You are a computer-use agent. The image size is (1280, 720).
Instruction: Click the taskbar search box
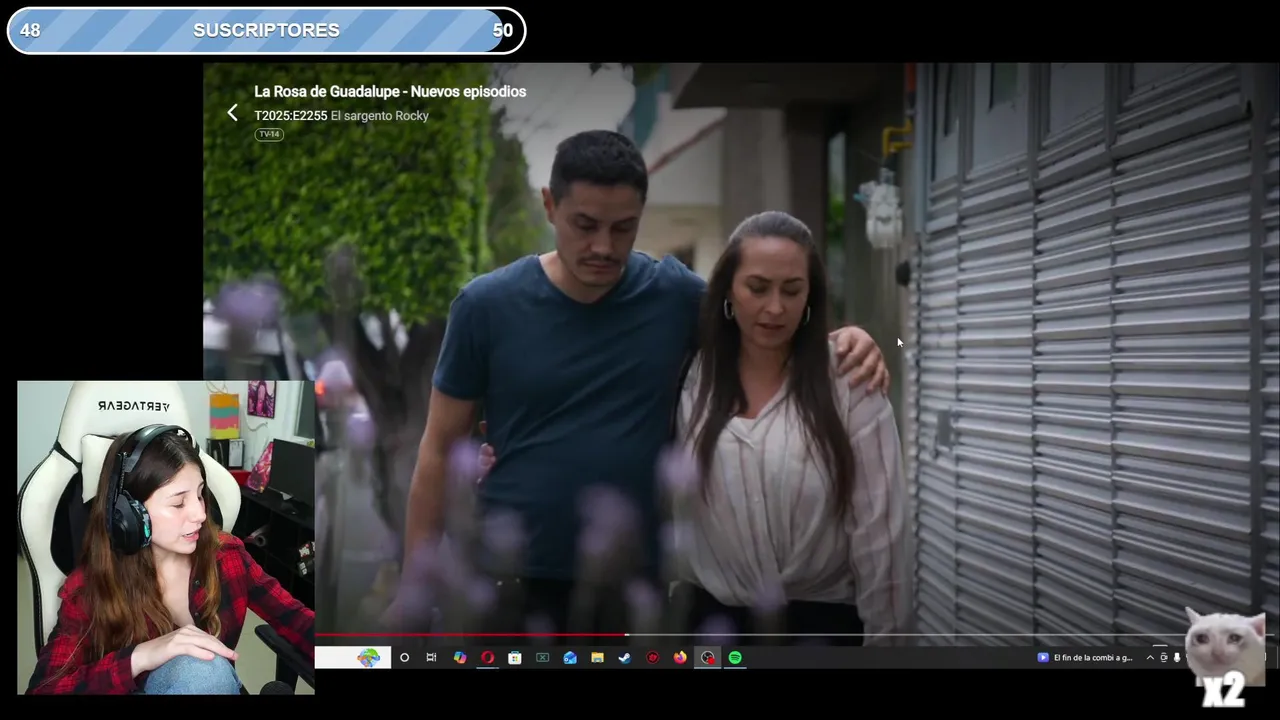click(353, 657)
